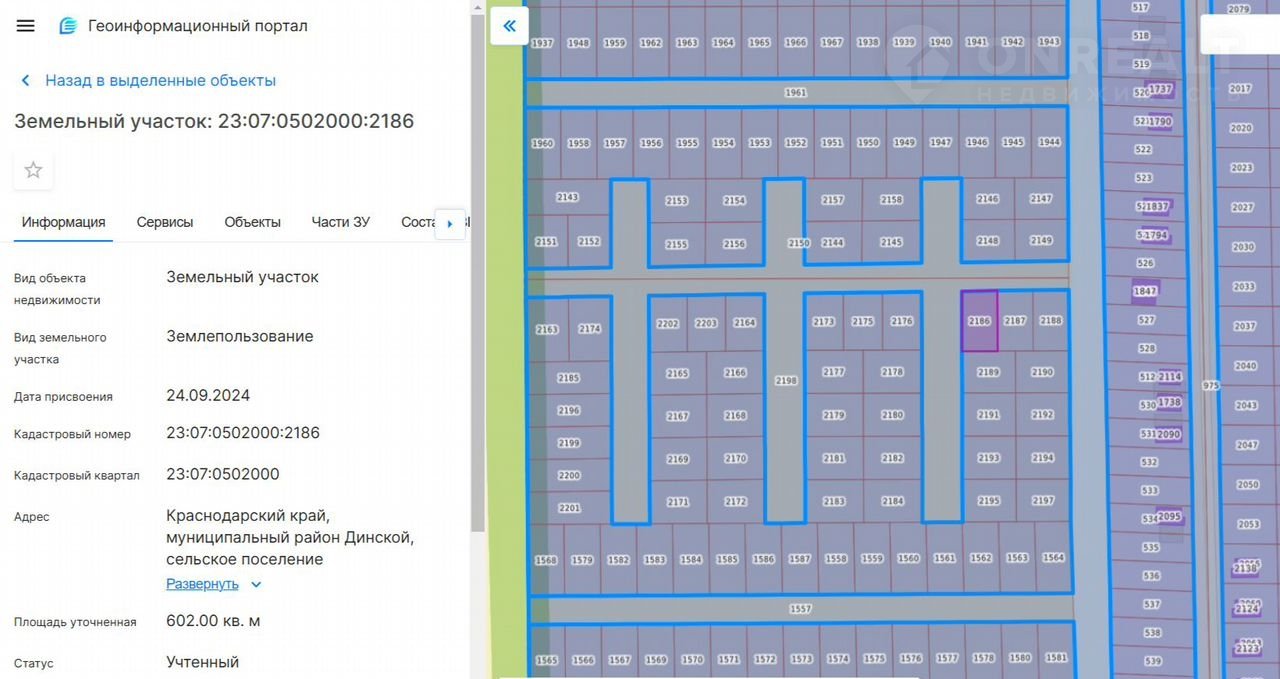Click the Geoportal logo icon

[68, 26]
